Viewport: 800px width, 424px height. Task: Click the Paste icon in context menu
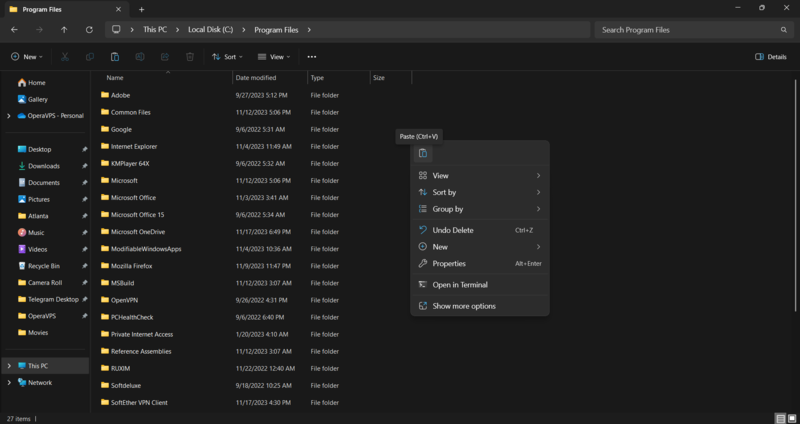pos(423,153)
